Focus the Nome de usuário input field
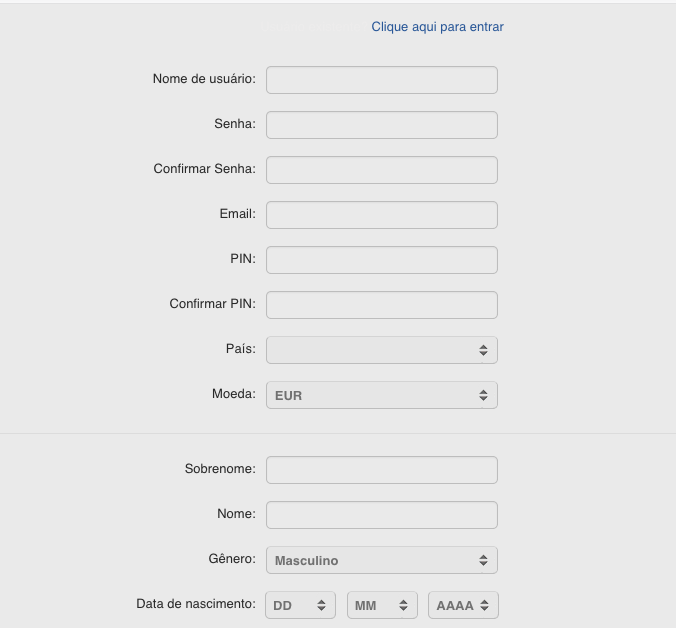 click(381, 80)
